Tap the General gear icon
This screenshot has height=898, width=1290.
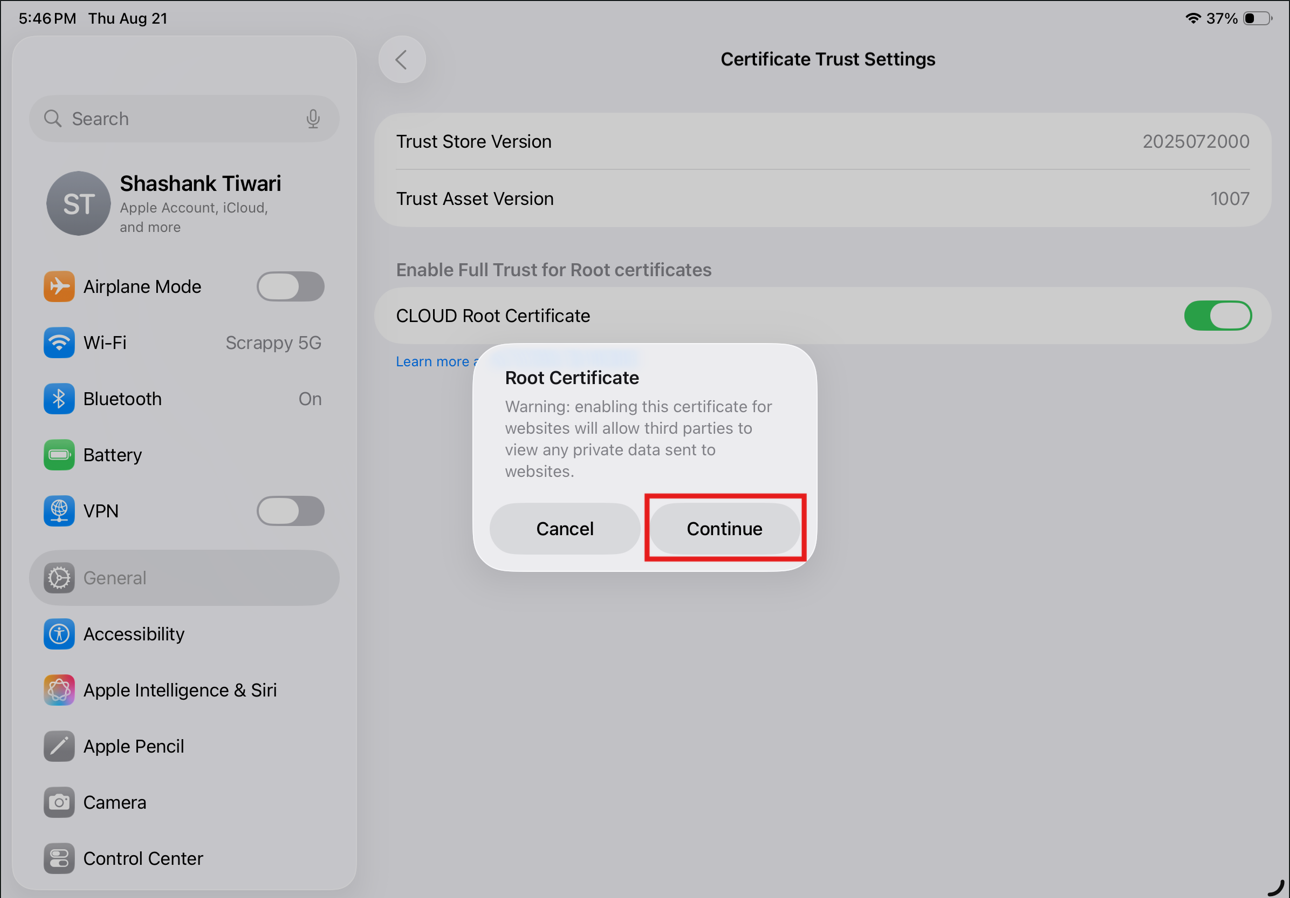(59, 578)
